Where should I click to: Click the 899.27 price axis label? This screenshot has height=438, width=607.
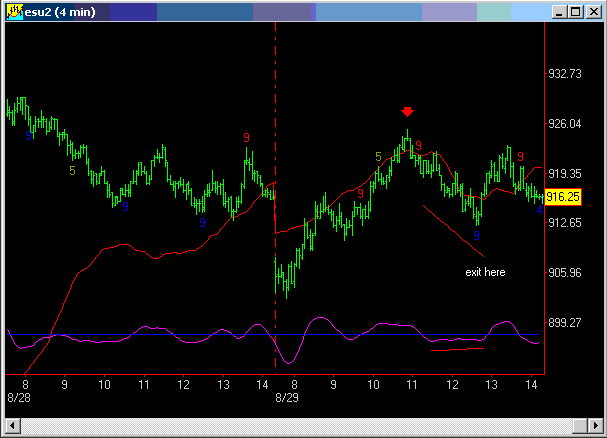pos(565,322)
